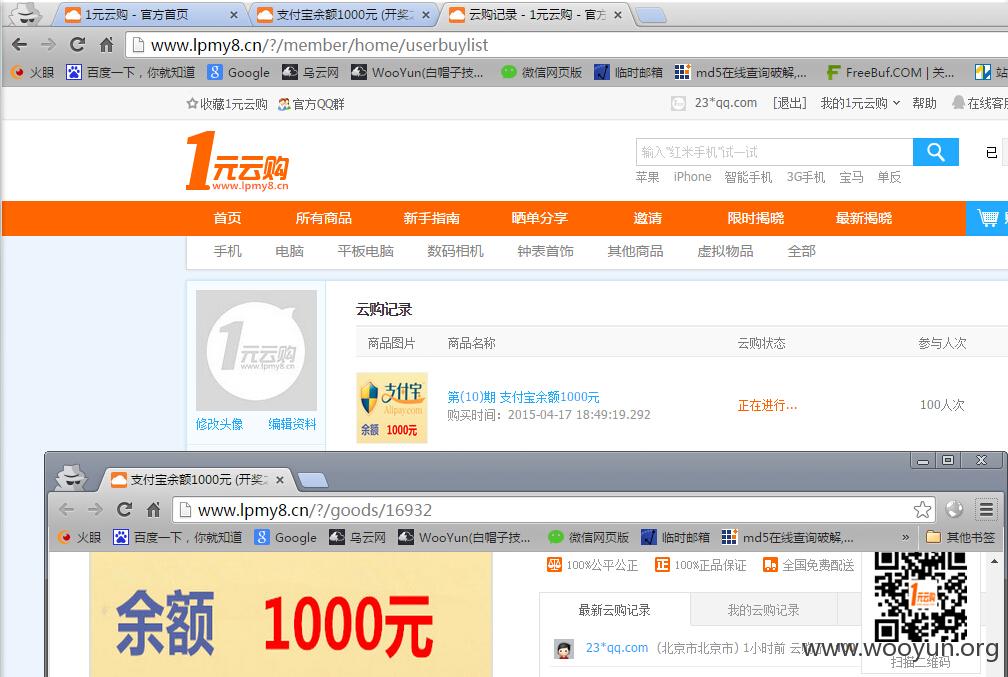Close the 支付宝余额1000元 tab in the front window

point(280,480)
